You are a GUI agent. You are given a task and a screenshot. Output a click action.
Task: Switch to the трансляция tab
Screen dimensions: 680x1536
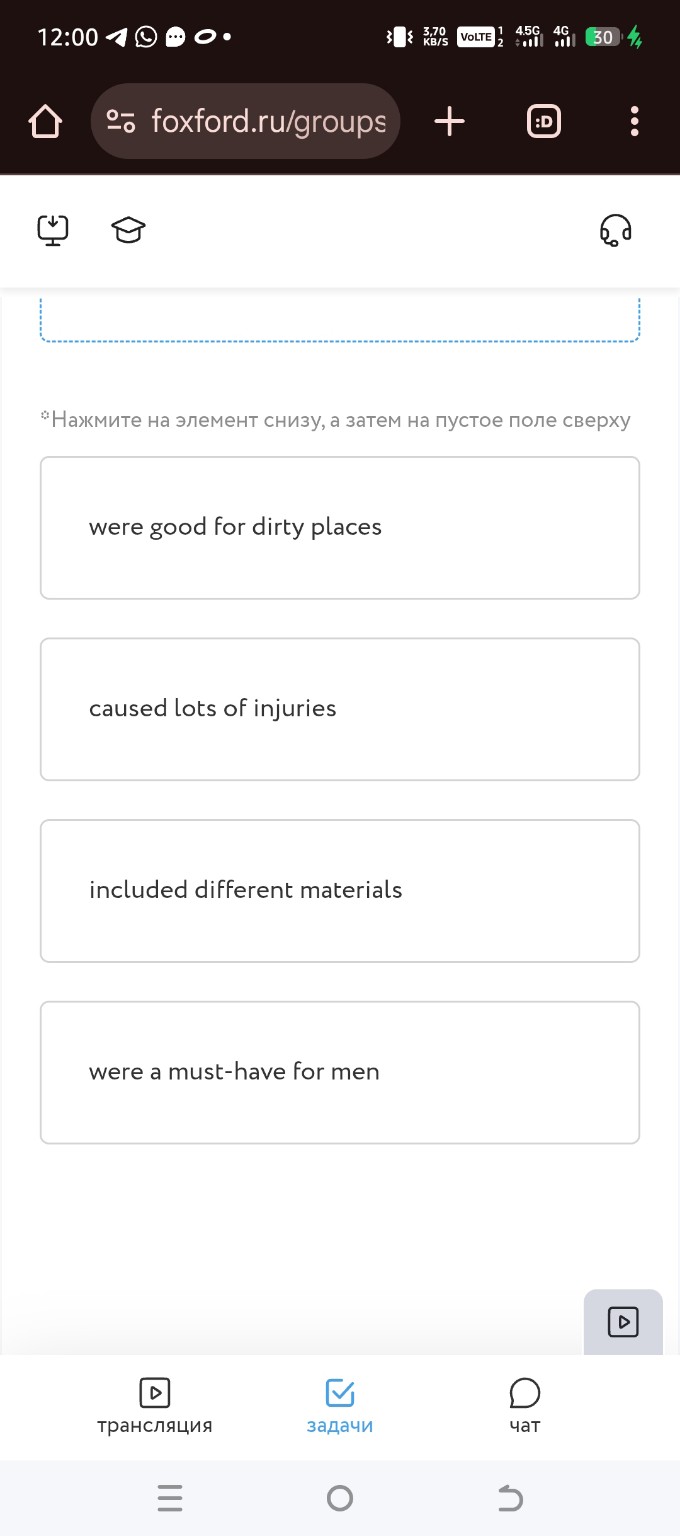tap(155, 1405)
